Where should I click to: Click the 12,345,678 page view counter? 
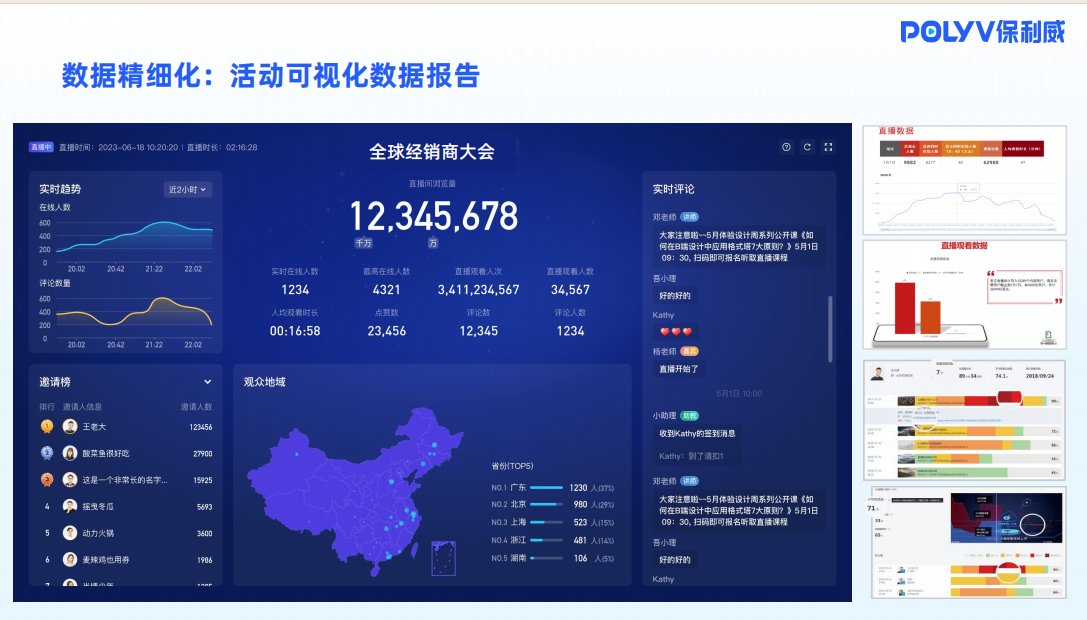tap(433, 216)
